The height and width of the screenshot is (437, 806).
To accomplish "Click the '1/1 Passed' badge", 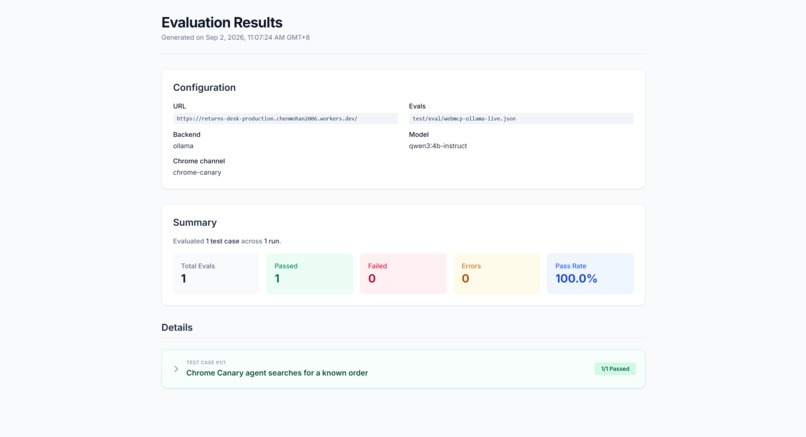I will click(x=615, y=369).
